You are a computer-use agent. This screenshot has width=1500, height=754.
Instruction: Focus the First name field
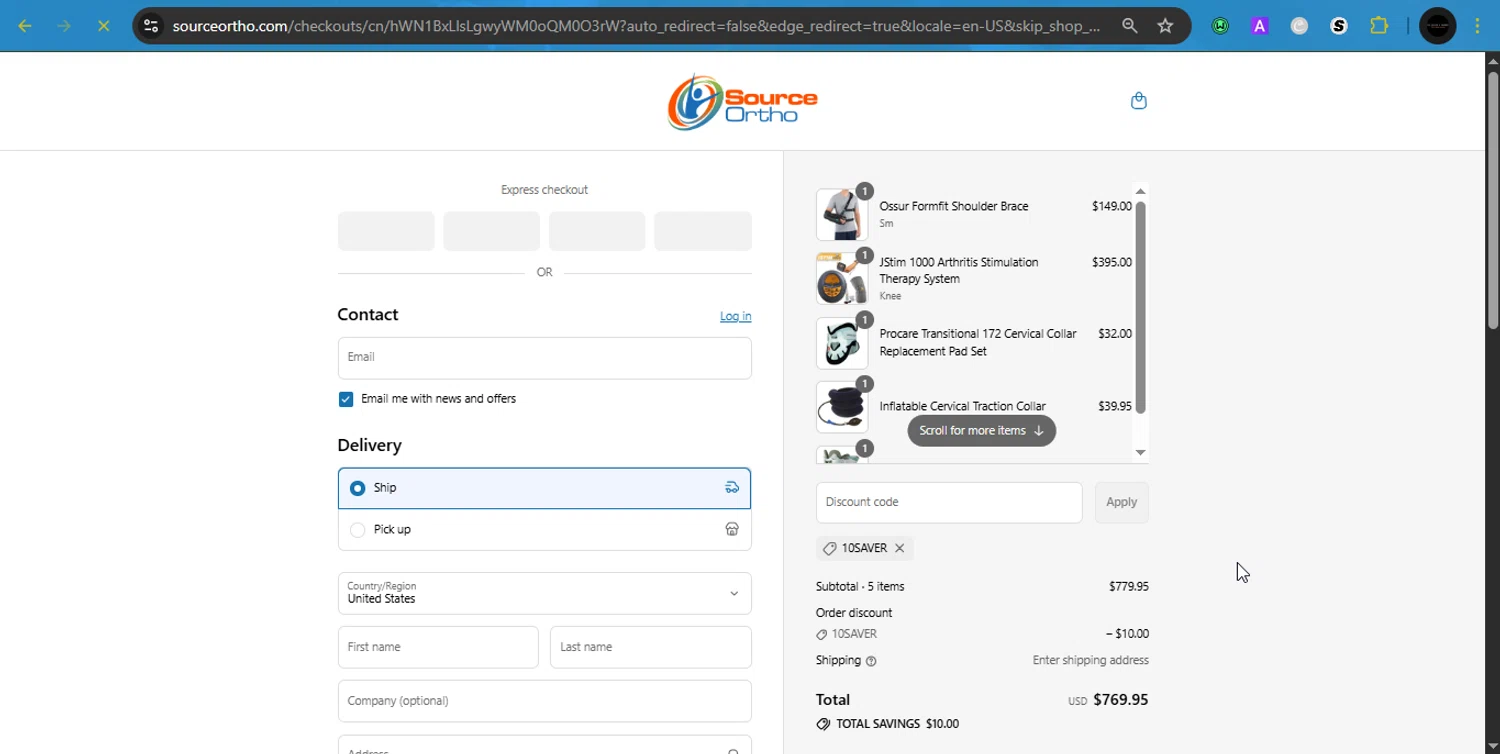438,647
